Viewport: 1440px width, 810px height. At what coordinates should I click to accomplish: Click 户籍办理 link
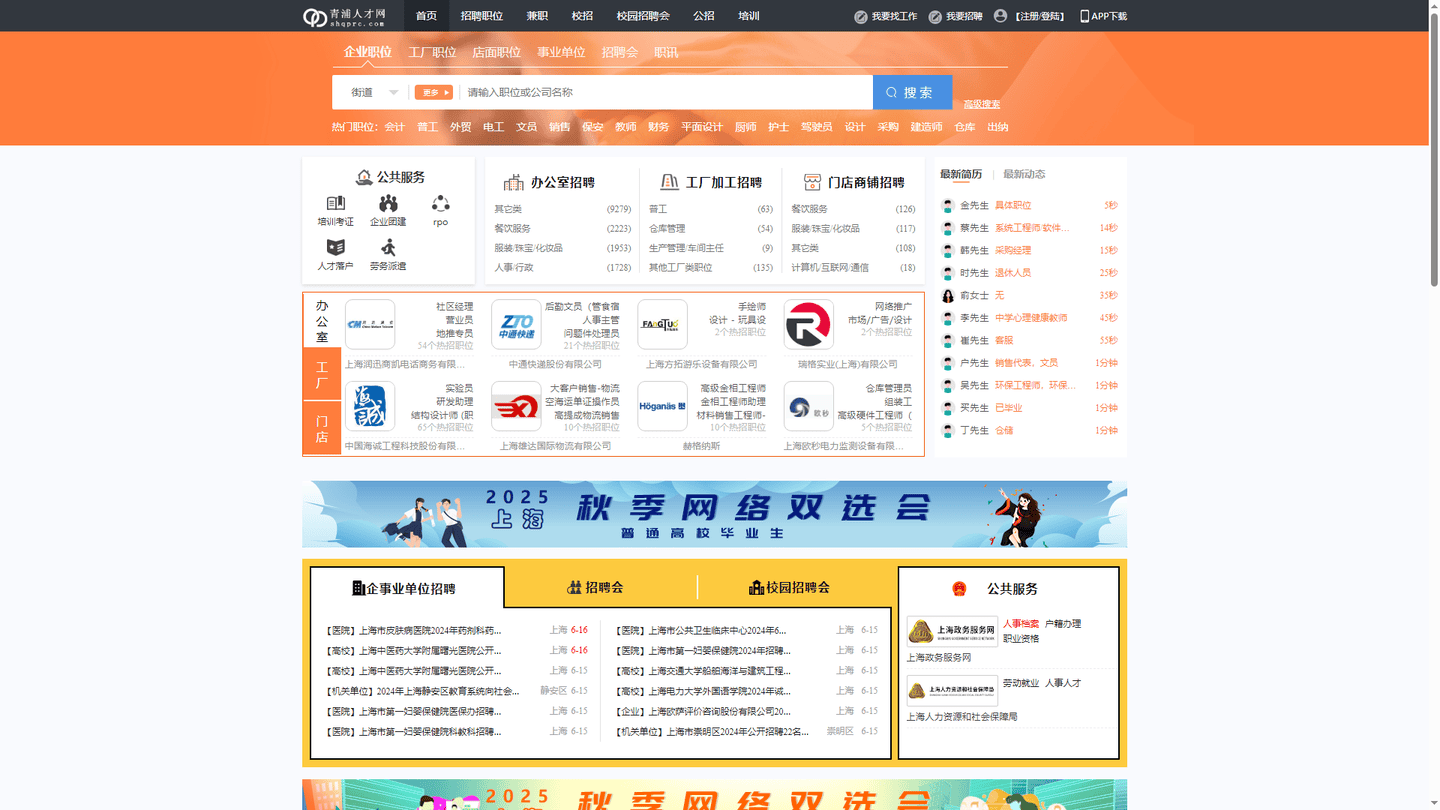tap(1063, 624)
